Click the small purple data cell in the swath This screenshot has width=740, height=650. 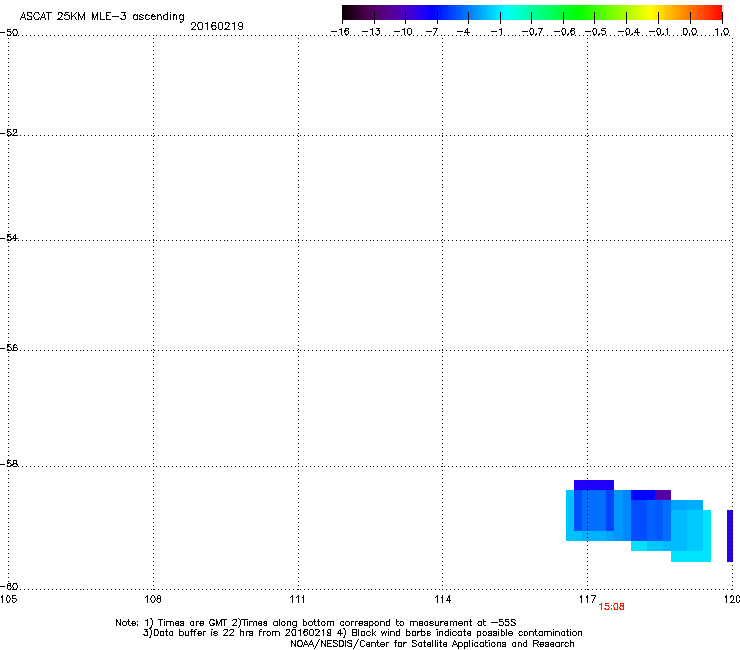pos(663,495)
